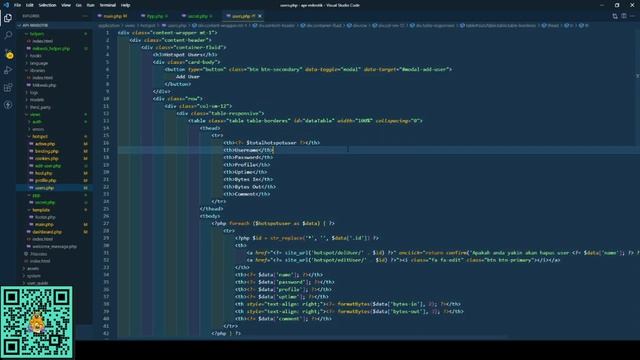Click the thead breadcrumb segment
Image resolution: width=640 pixels, height=360 pixels.
coord(550,25)
